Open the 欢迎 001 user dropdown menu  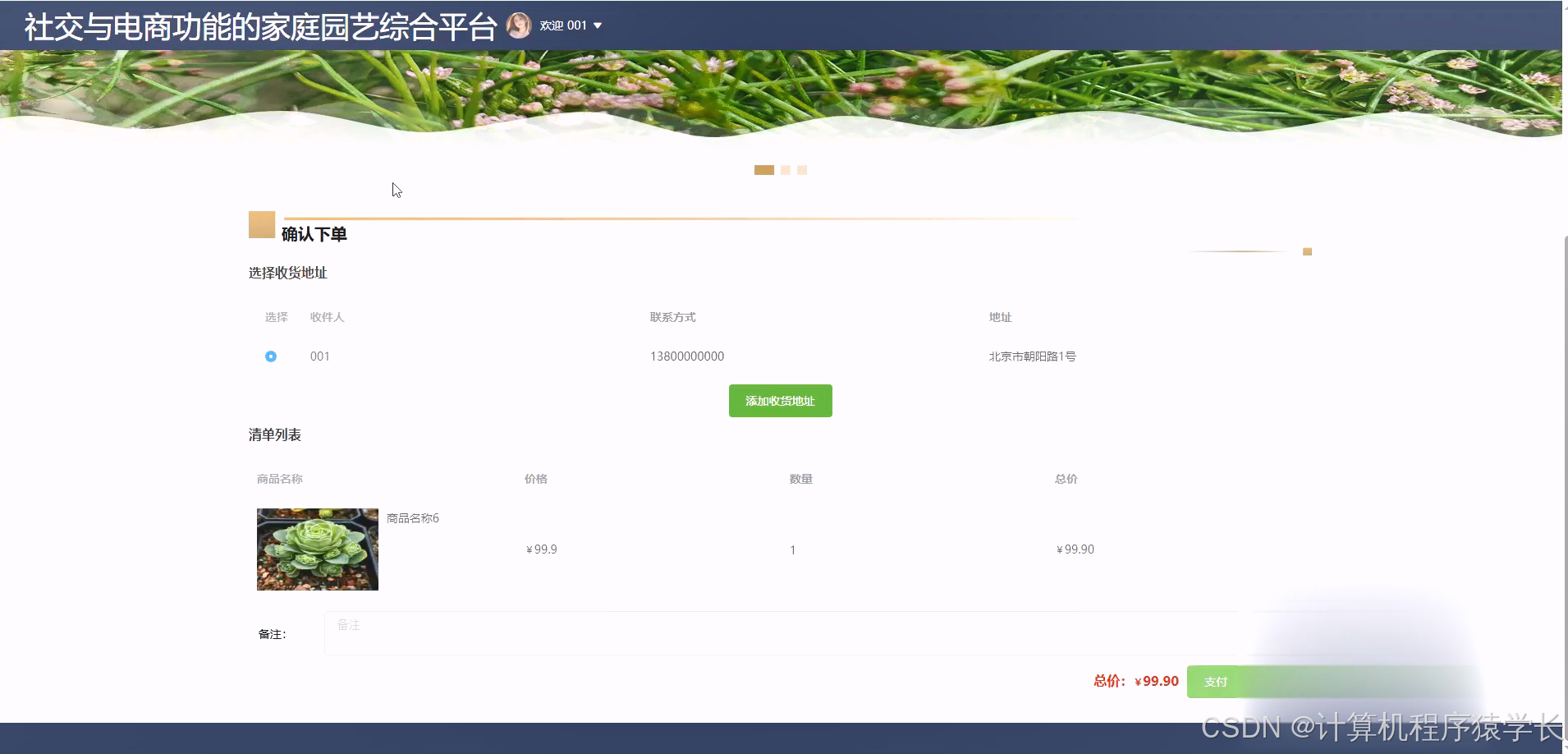(563, 25)
